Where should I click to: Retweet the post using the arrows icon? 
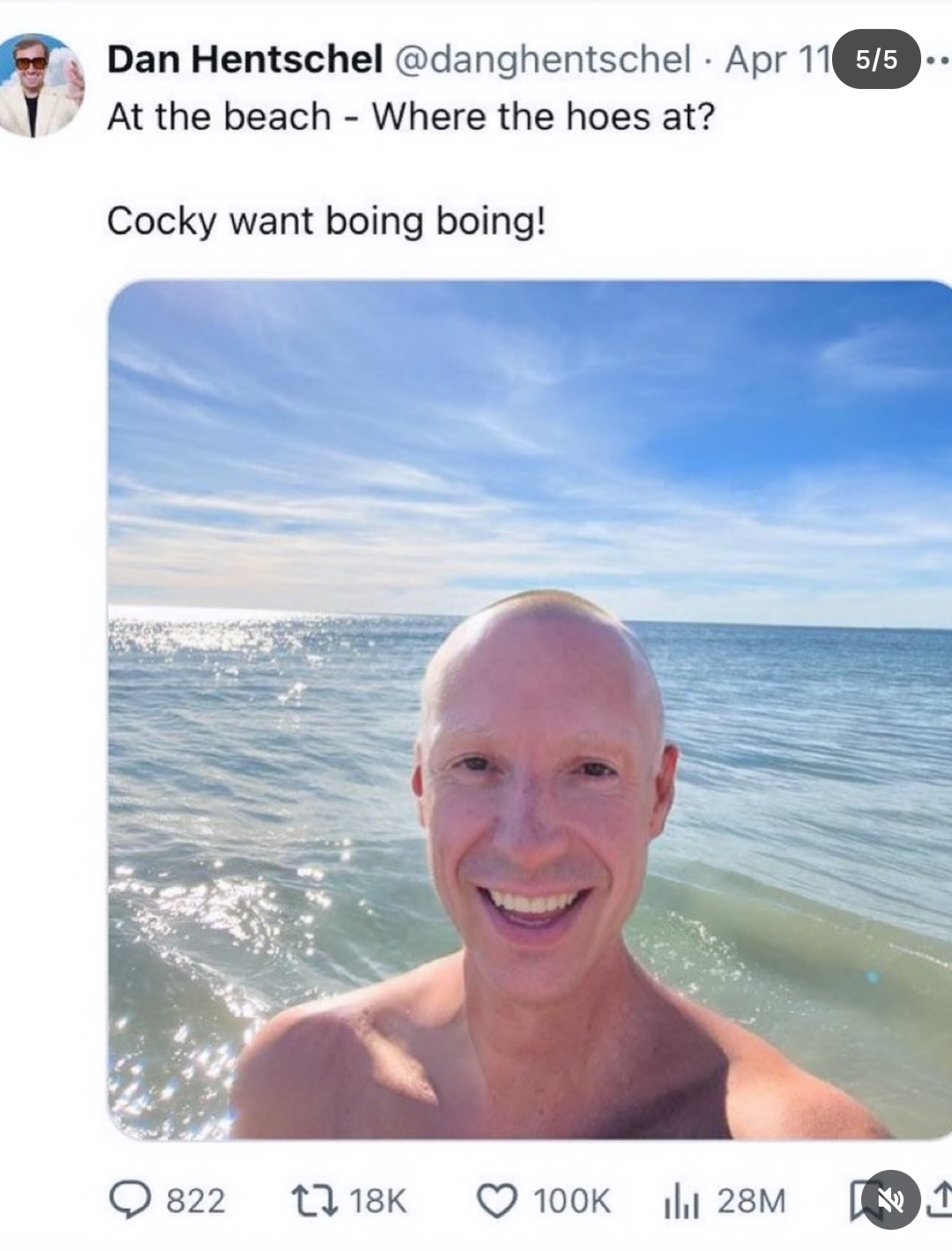tap(313, 1200)
